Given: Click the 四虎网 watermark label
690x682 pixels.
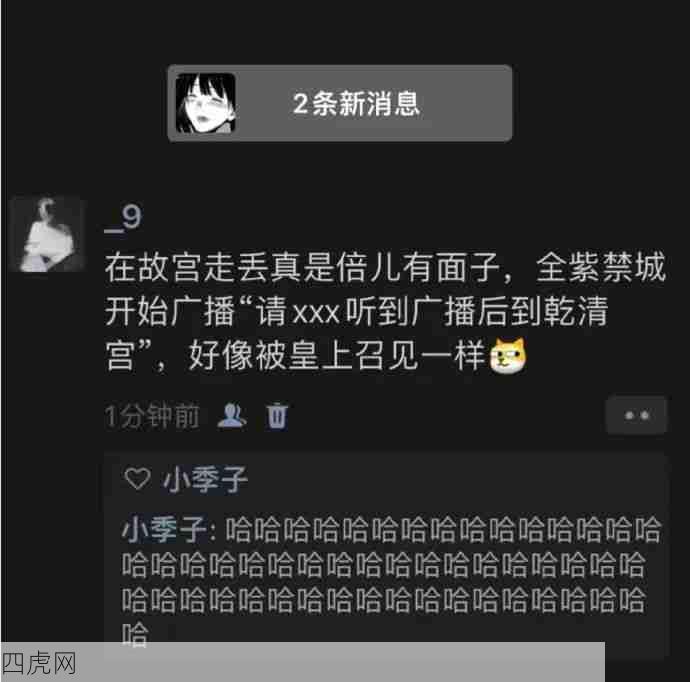Looking at the screenshot, I should point(39,664).
